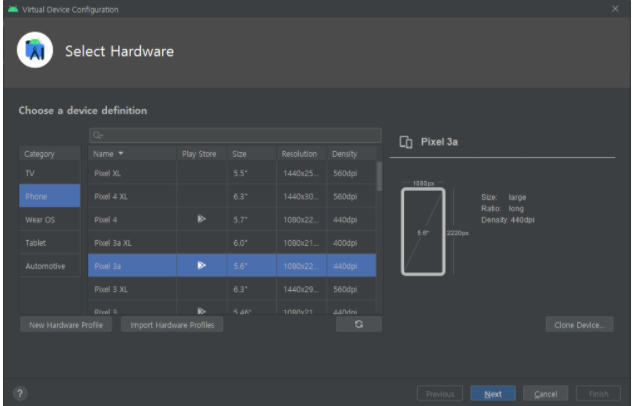Open the help question mark icon
Image resolution: width=633 pixels, height=406 pixels.
pyautogui.click(x=20, y=393)
